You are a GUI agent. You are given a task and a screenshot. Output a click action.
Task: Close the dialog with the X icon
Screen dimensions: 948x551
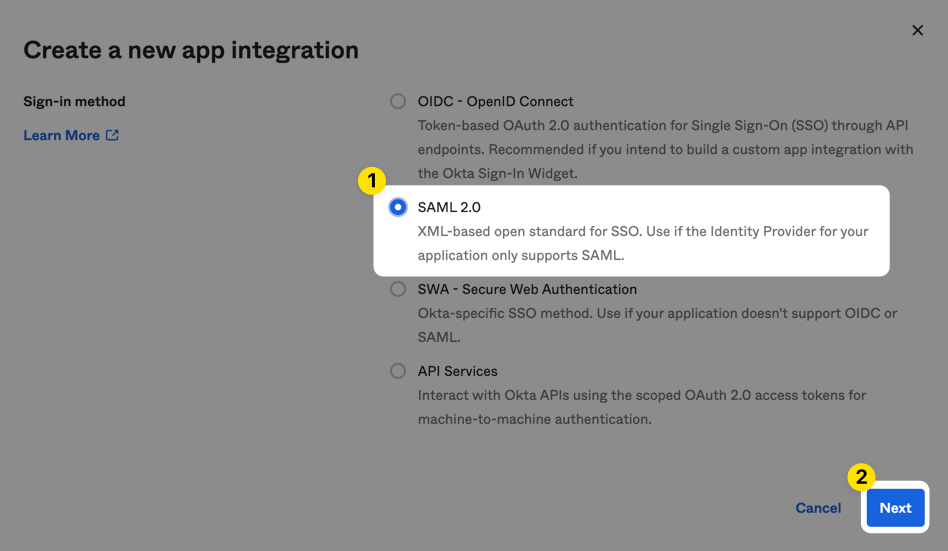click(x=917, y=30)
